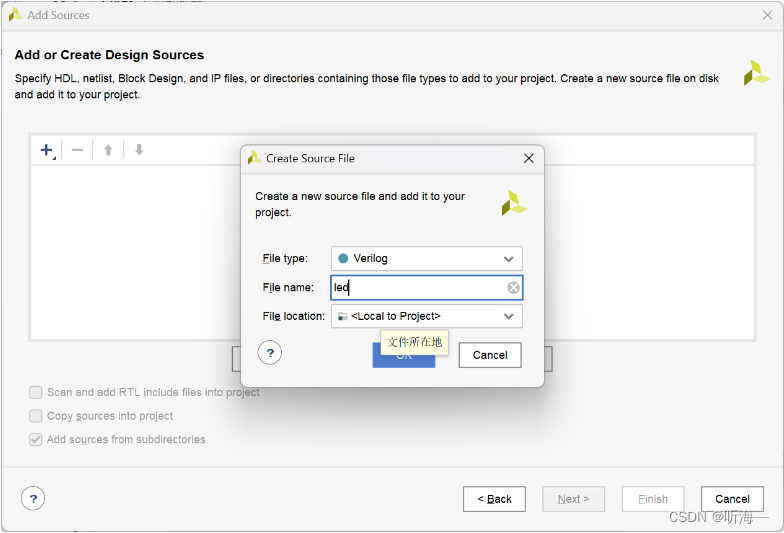784x533 pixels.
Task: Click the Move Up arrow icon
Action: (108, 150)
